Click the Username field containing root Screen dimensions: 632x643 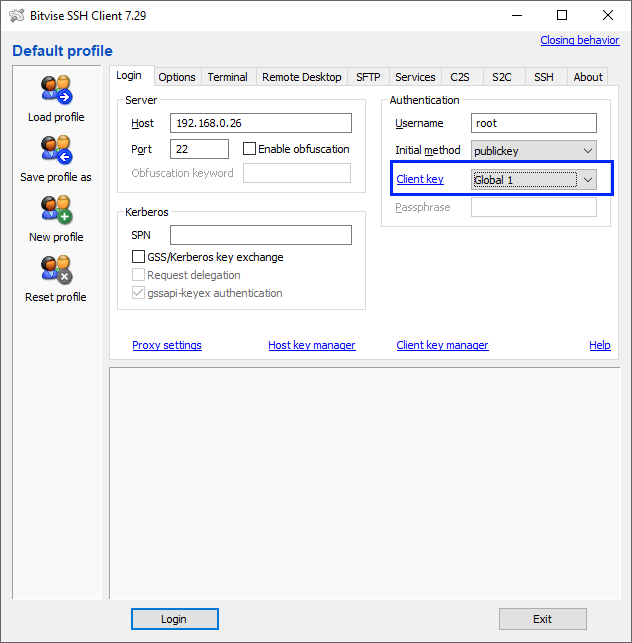coord(534,123)
